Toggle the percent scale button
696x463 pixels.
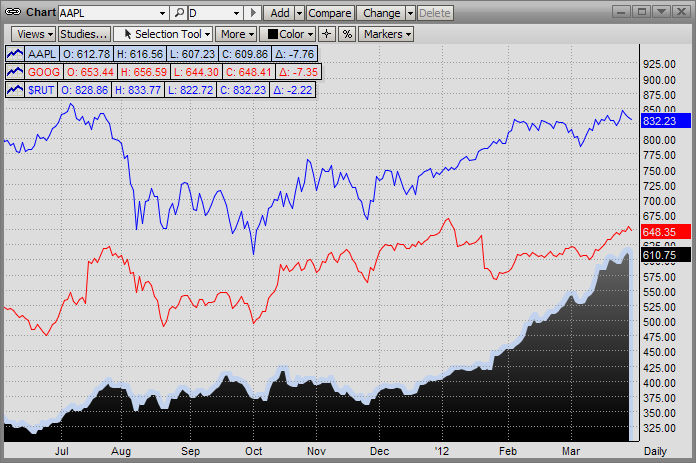347,34
